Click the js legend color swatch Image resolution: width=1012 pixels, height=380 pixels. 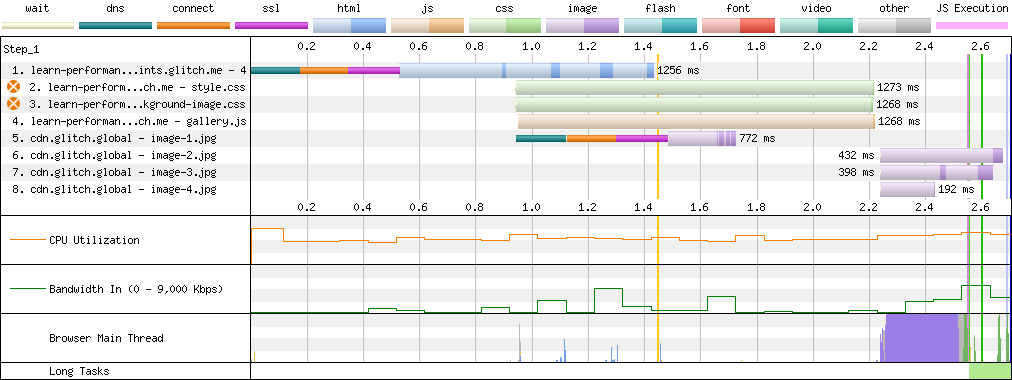[x=427, y=26]
